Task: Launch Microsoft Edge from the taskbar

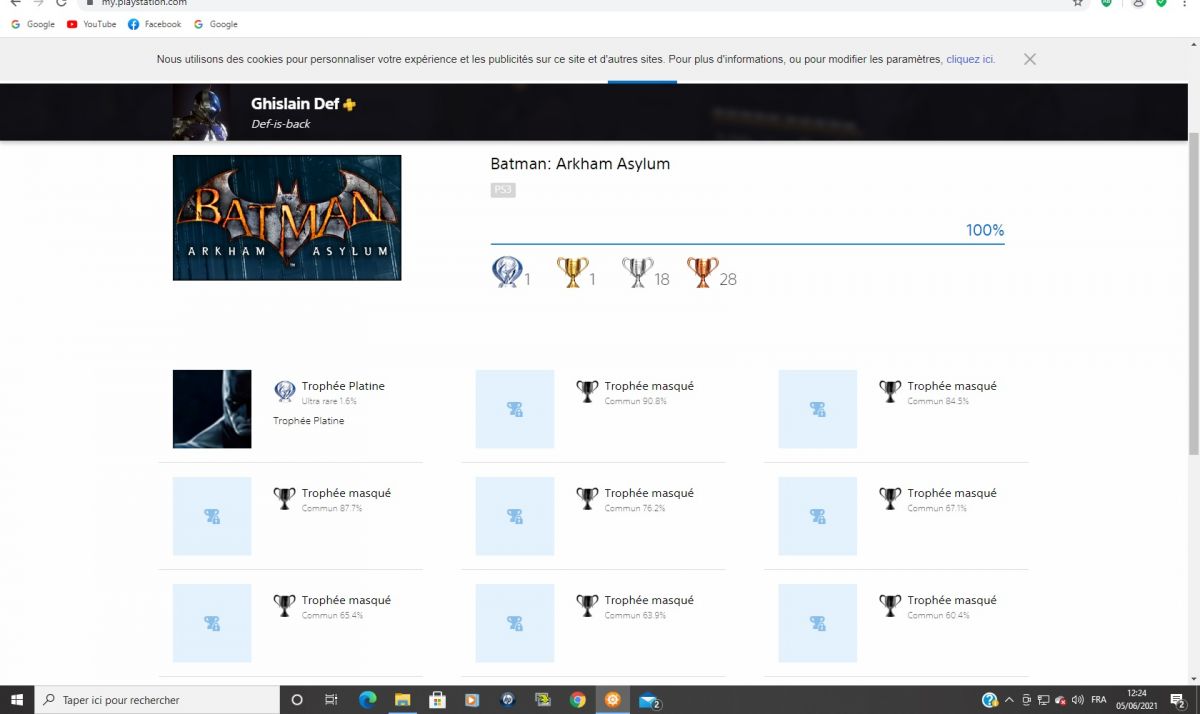Action: (367, 700)
